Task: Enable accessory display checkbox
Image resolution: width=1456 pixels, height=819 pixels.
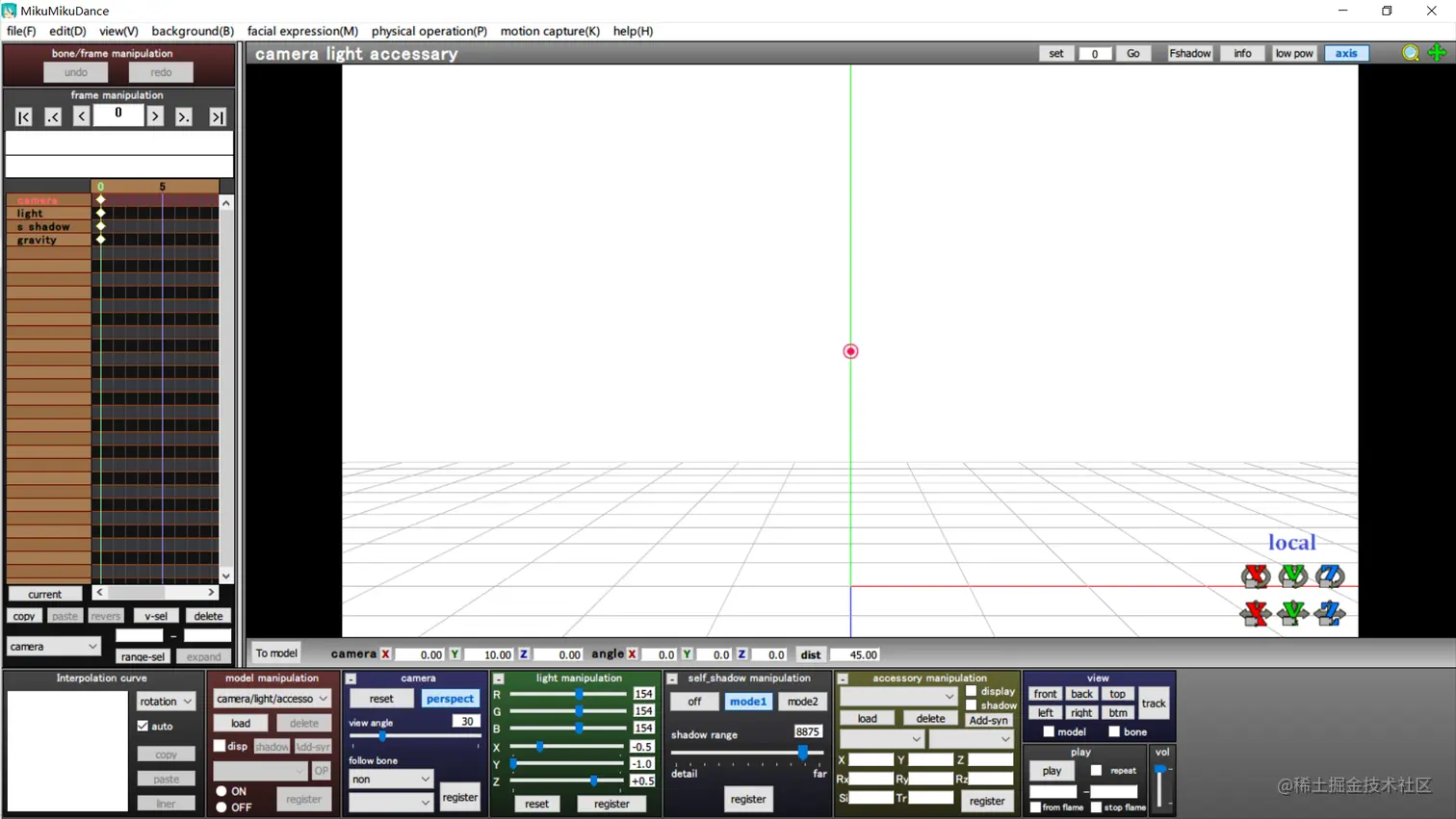Action: pyautogui.click(x=971, y=691)
